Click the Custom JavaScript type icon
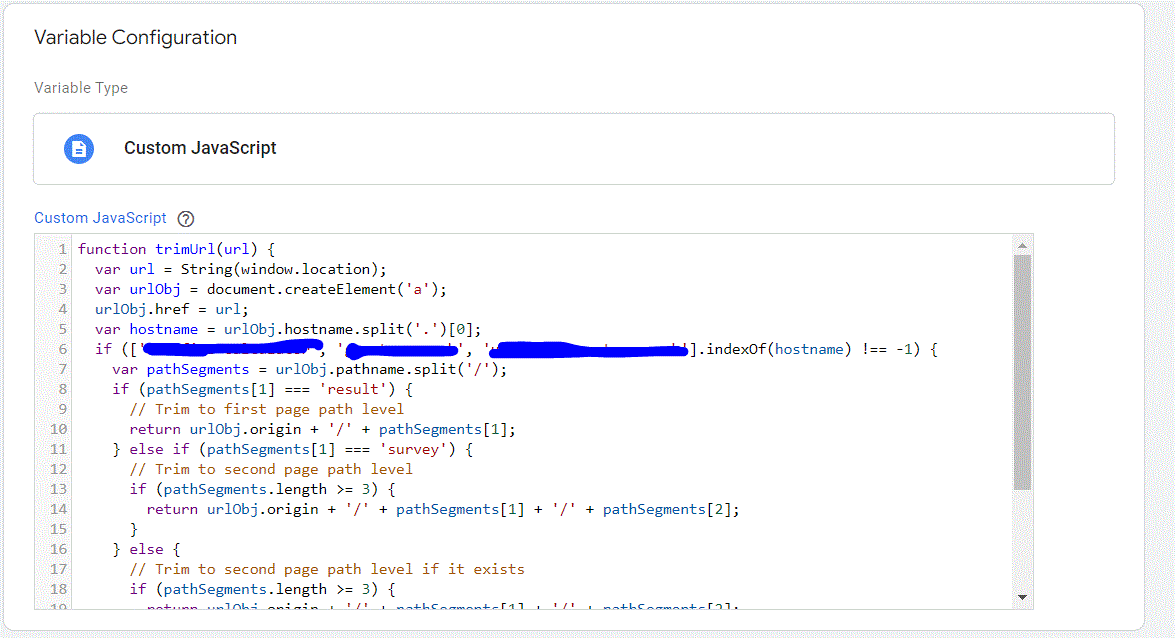The image size is (1175, 638). [x=79, y=148]
